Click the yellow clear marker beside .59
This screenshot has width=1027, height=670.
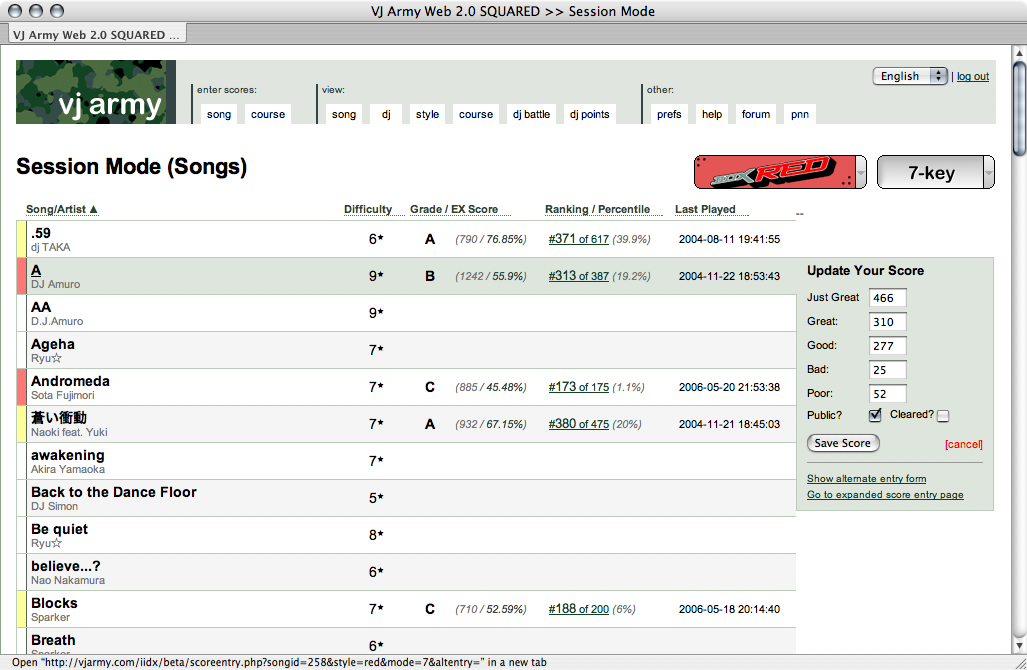pyautogui.click(x=21, y=239)
